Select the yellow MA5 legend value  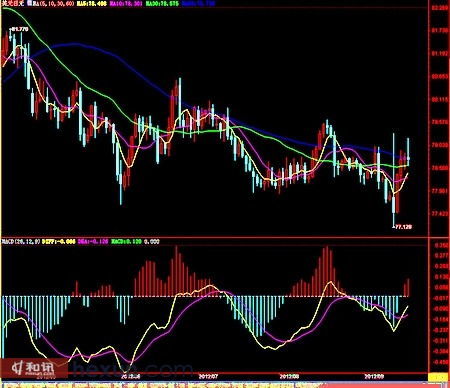click(x=92, y=4)
